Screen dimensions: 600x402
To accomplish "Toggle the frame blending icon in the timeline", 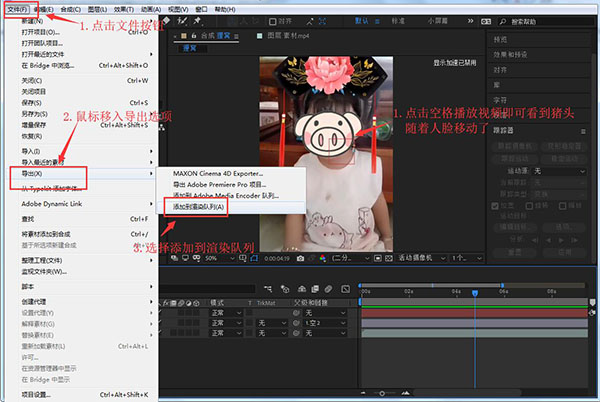I will (315, 289).
